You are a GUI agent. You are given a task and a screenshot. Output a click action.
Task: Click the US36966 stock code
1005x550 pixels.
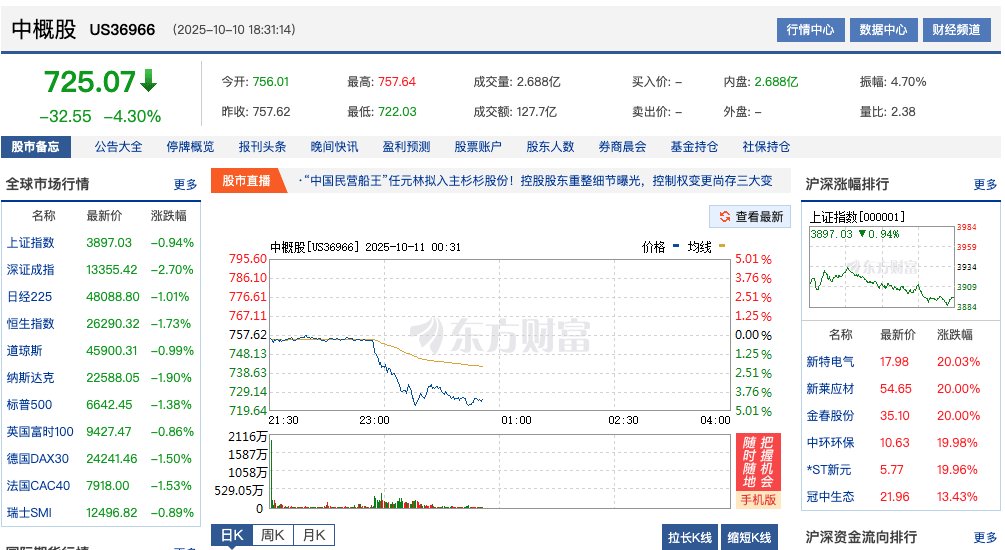[x=122, y=29]
